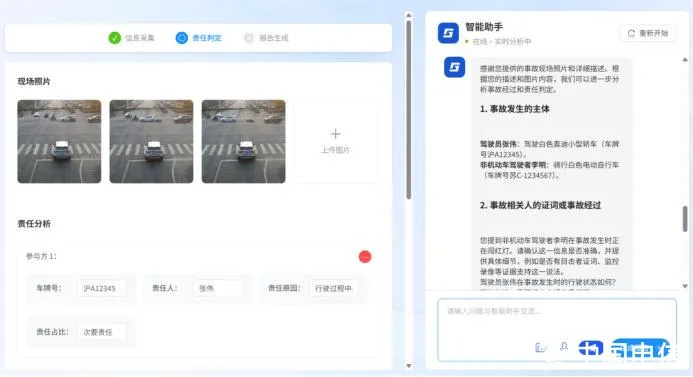The image size is (693, 377).
Task: Click the left panel vertical scrollbar thumb
Action: point(409,110)
